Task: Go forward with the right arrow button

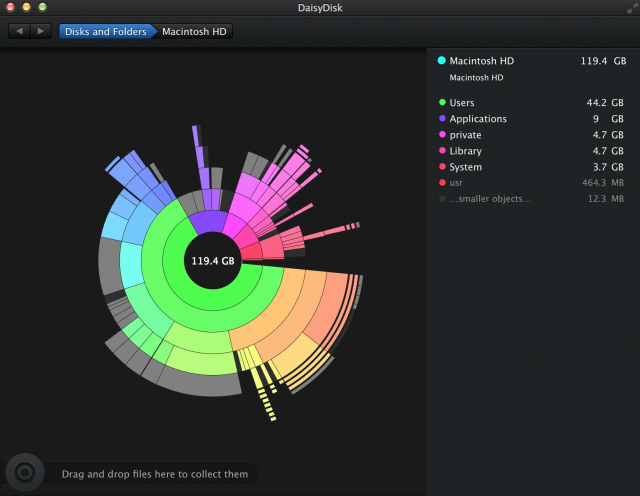Action: (x=40, y=31)
